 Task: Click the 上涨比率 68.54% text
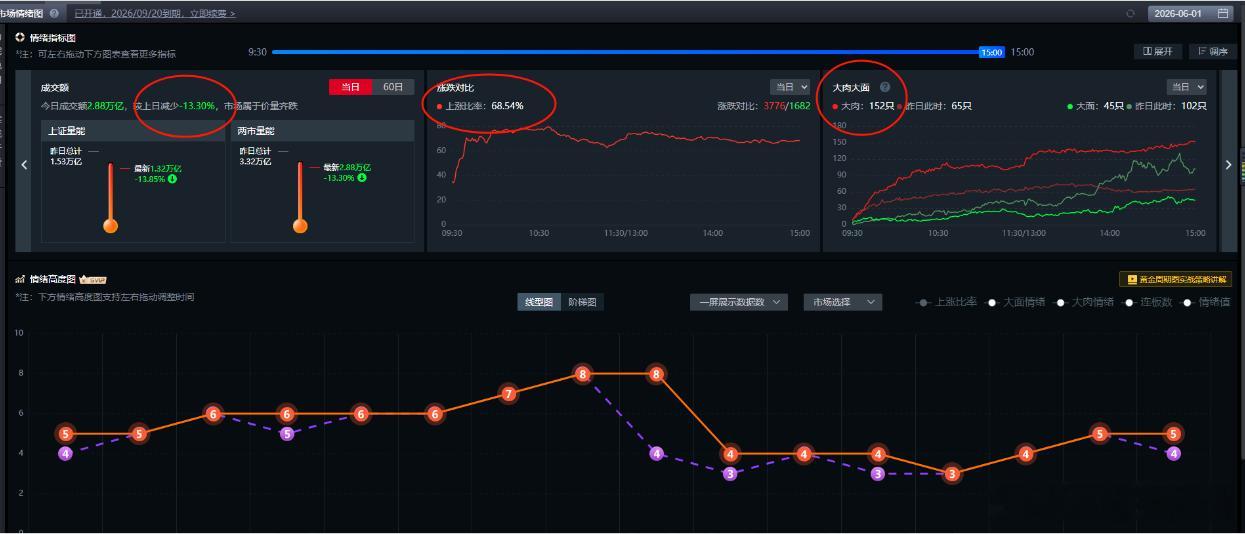tap(484, 105)
